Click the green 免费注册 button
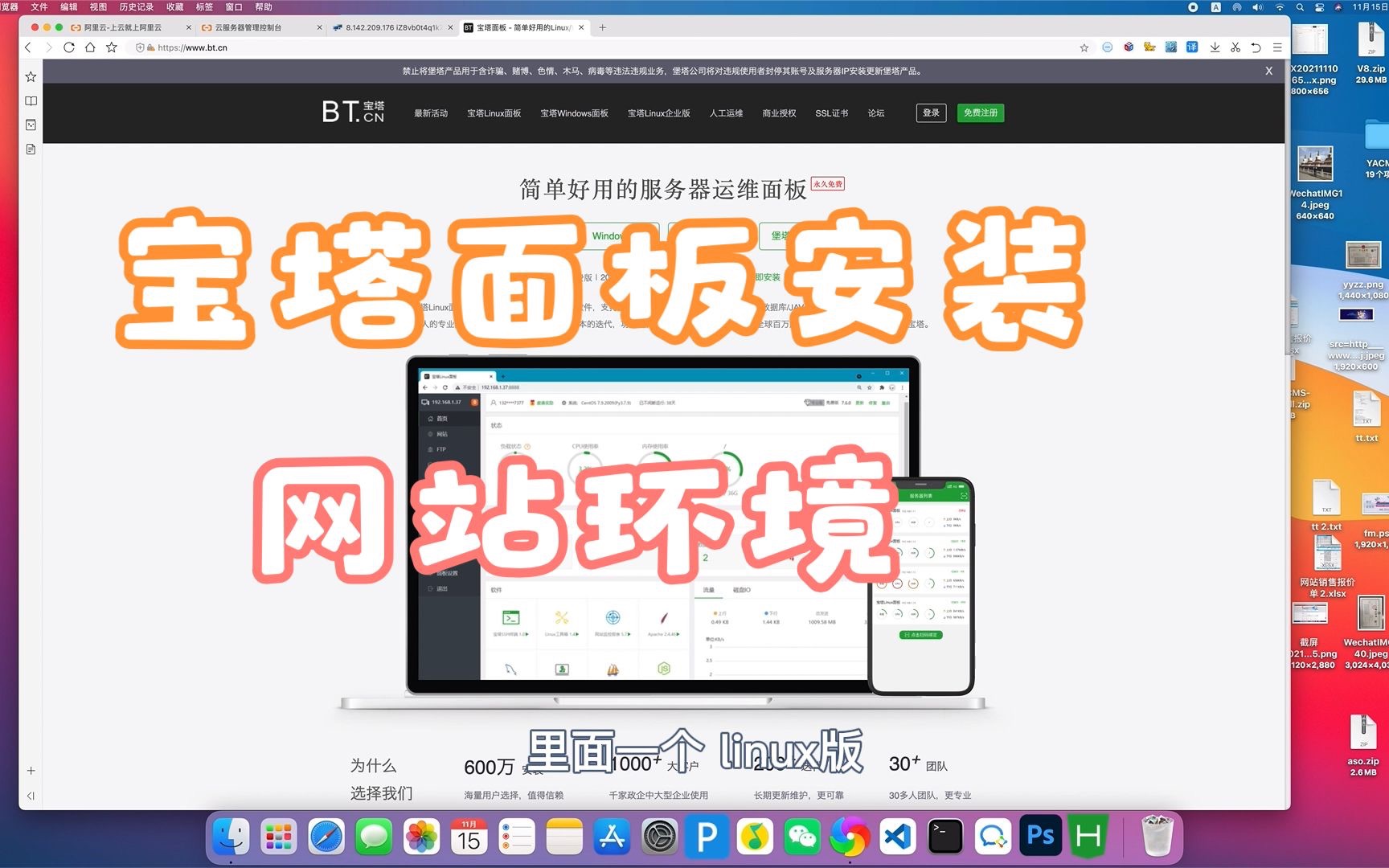The image size is (1389, 868). point(980,113)
